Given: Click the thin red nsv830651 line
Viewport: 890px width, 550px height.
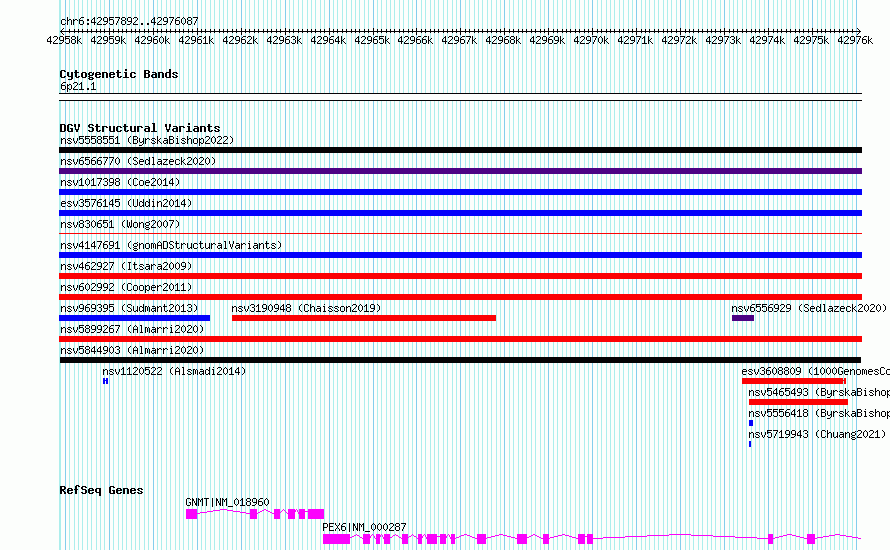Looking at the screenshot, I should 460,233.
